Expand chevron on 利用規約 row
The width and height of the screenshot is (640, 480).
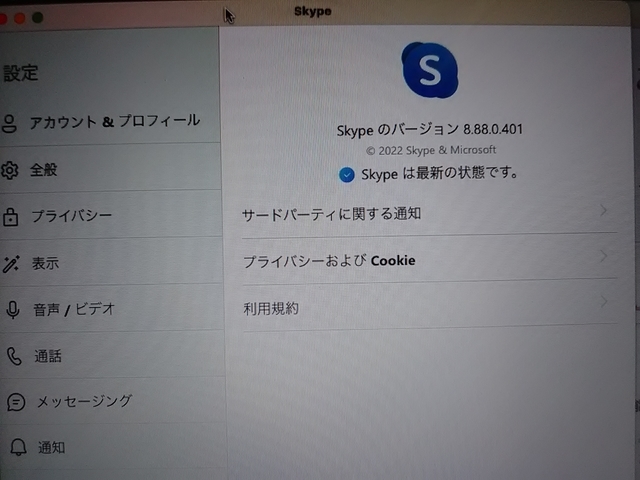604,302
